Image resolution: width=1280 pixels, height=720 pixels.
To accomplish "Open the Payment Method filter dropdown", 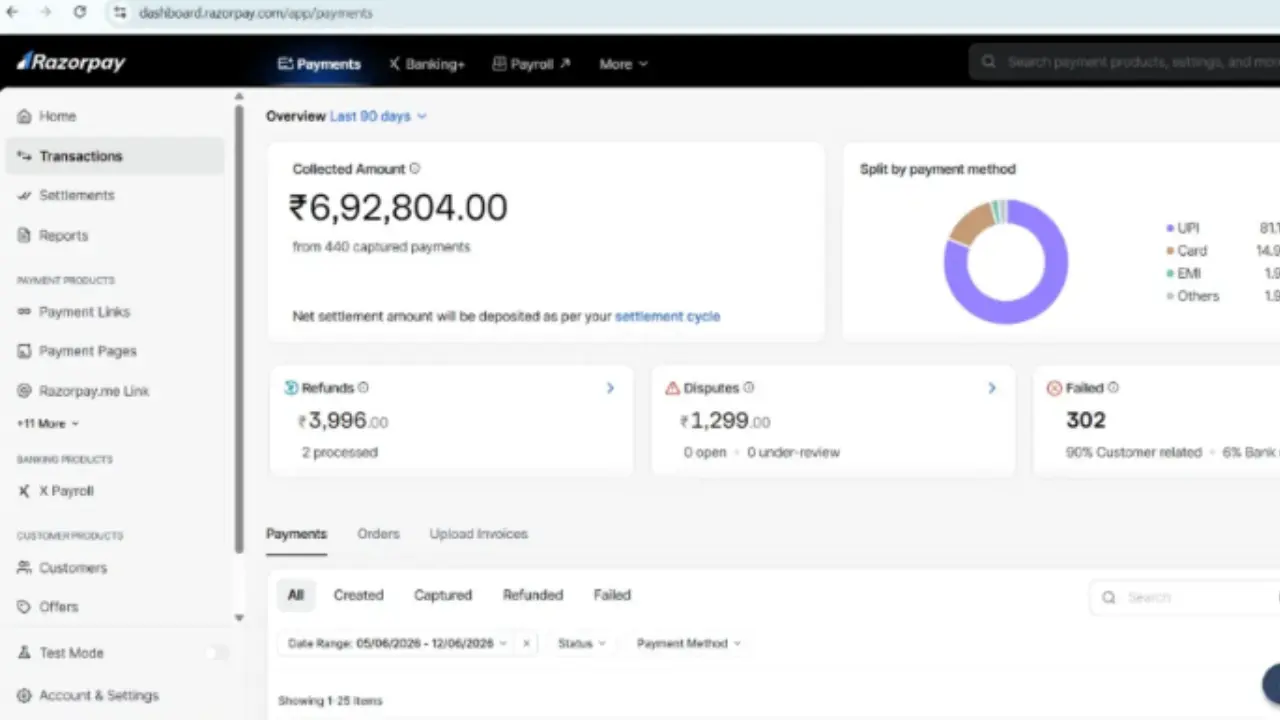I will [689, 643].
